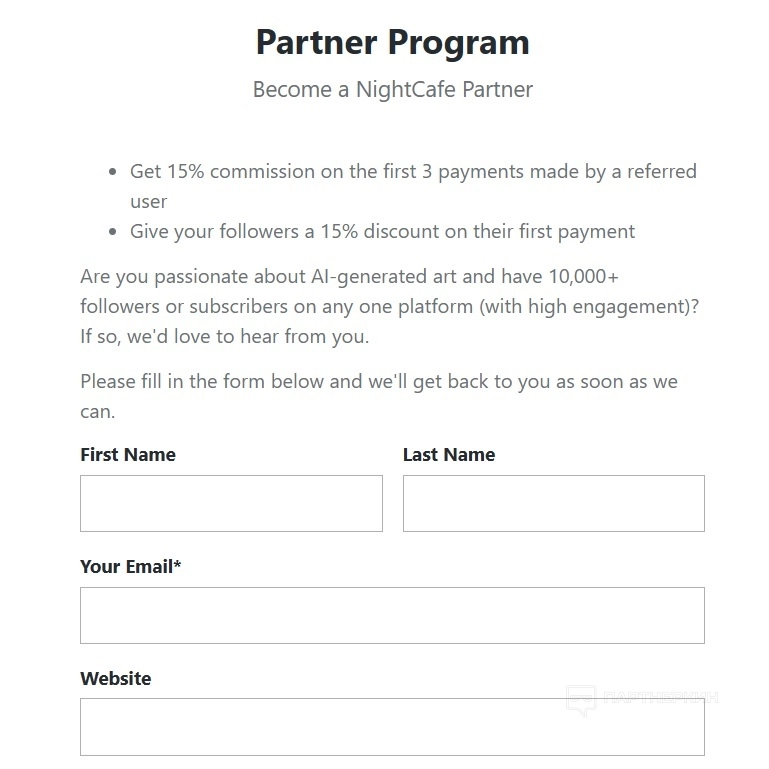Screen dimensions: 769x769
Task: Click the Your Email label
Action: [x=126, y=567]
